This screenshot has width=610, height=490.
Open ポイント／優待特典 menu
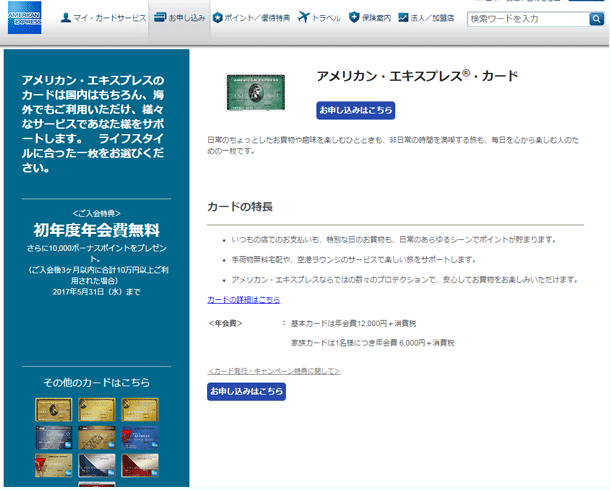coord(252,18)
